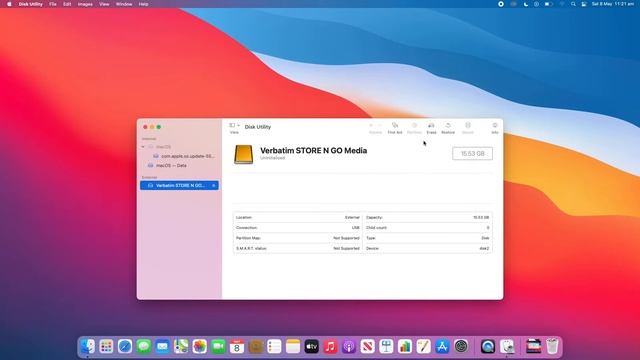This screenshot has height=360, width=640.
Task: Open the Trash in the Dock
Action: [x=552, y=347]
